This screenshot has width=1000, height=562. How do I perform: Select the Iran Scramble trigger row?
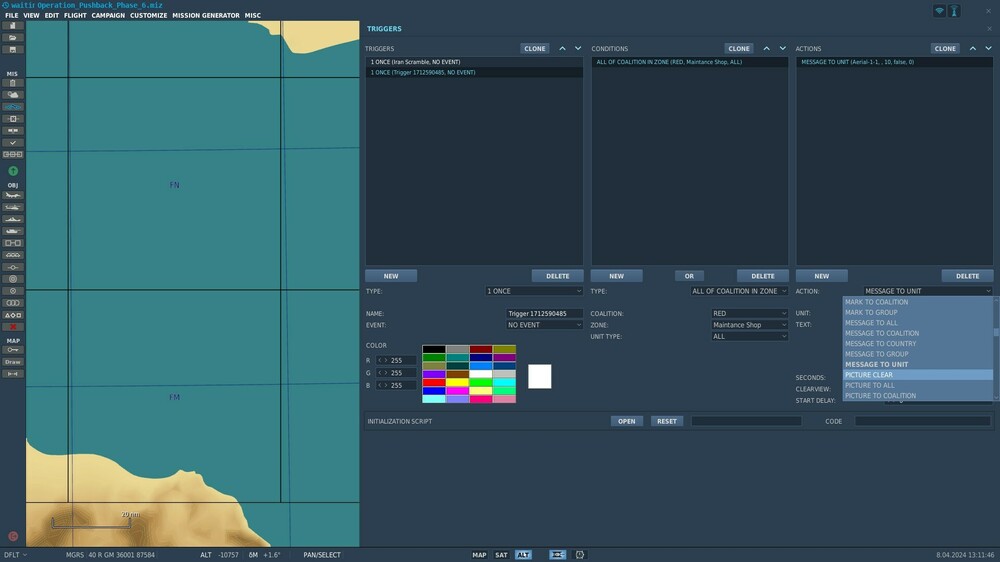474,62
